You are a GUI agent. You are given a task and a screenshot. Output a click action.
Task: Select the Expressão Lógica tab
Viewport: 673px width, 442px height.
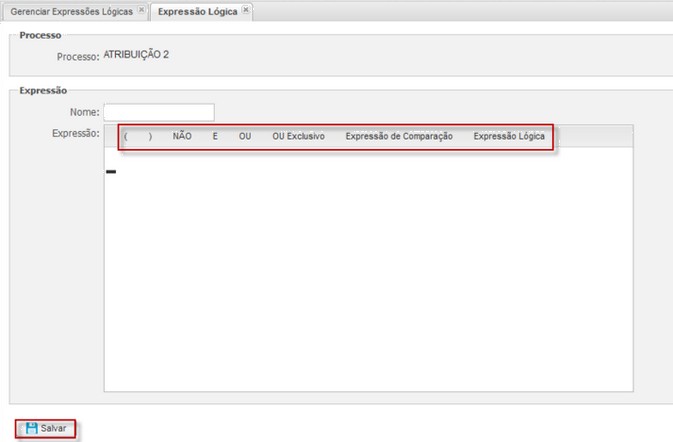coord(197,12)
